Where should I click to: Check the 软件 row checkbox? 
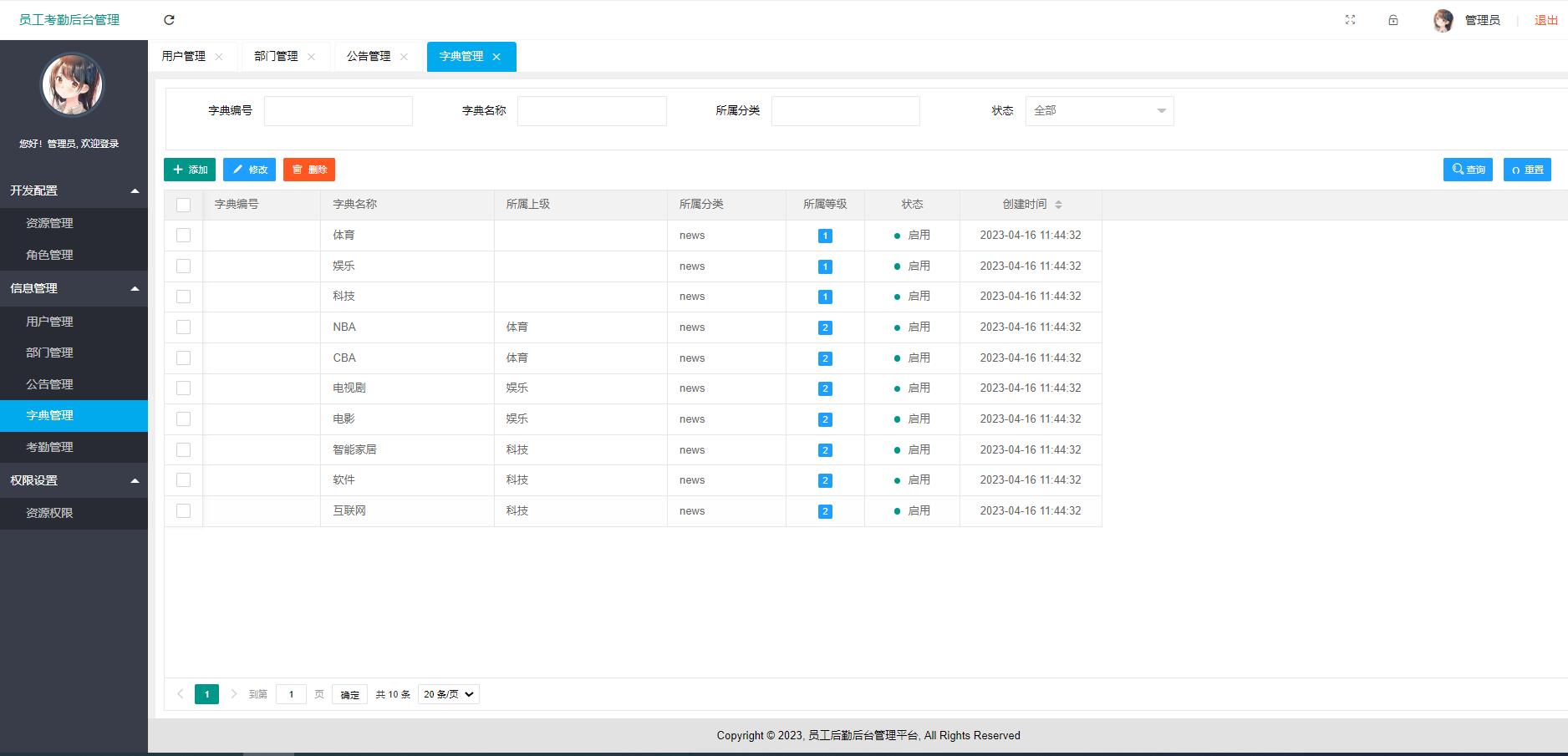coord(184,480)
